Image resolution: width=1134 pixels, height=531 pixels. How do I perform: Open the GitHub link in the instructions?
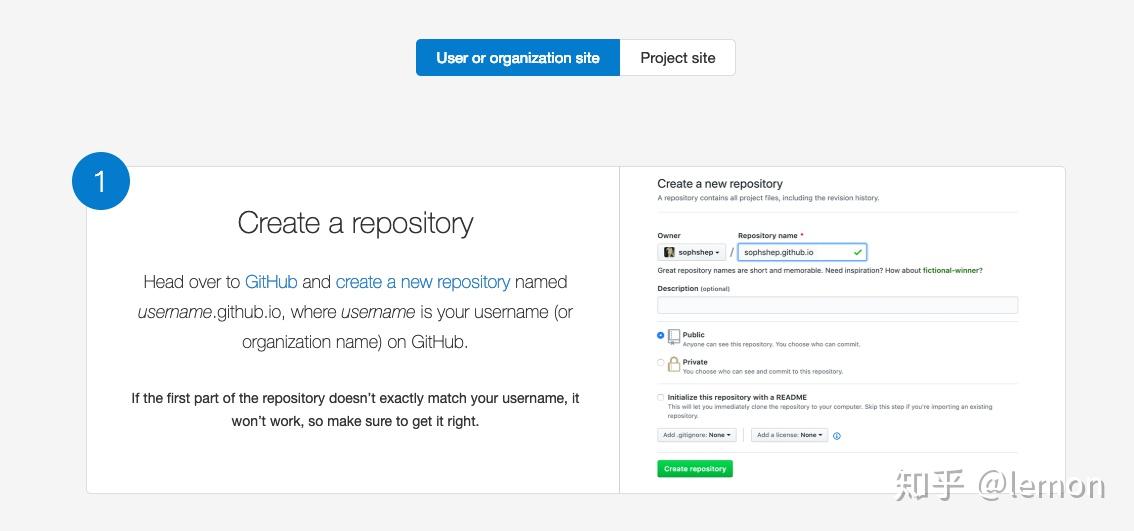click(271, 281)
